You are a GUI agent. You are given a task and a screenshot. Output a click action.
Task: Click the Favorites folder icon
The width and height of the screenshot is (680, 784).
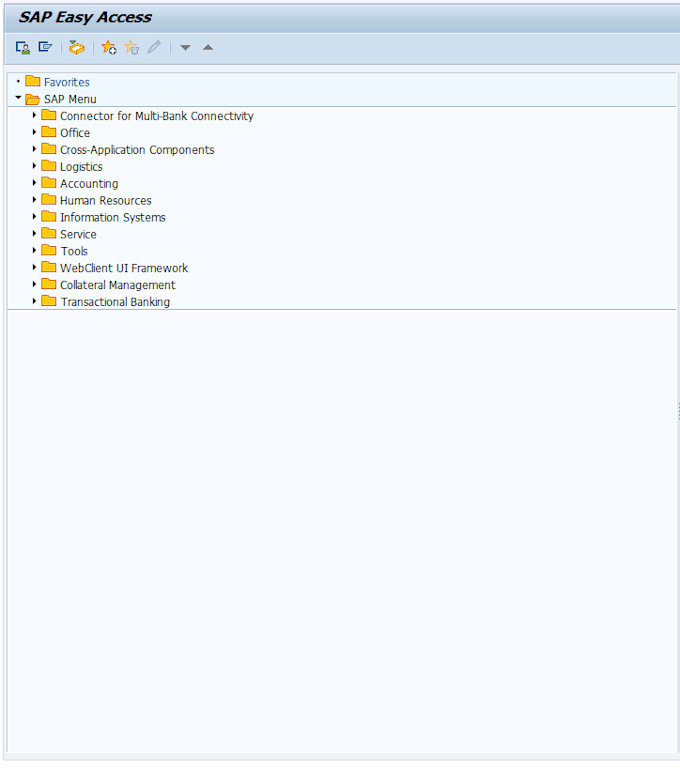(33, 81)
